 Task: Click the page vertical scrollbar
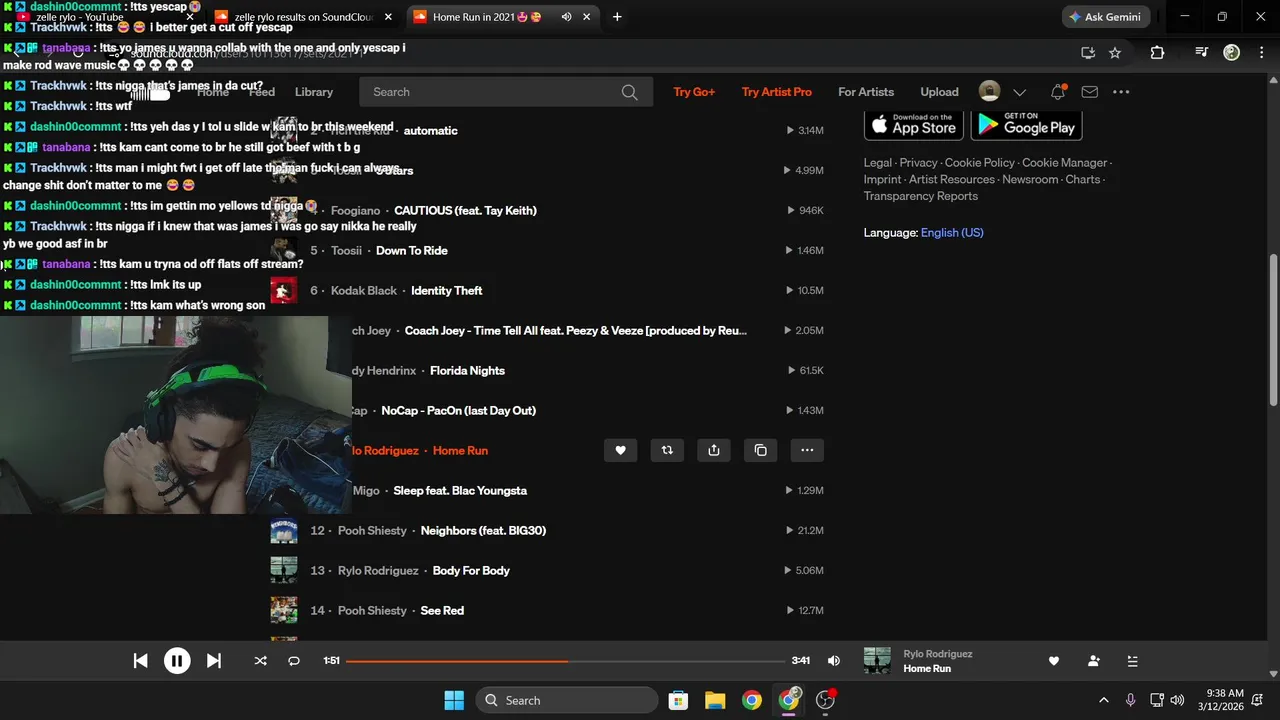tap(1273, 330)
